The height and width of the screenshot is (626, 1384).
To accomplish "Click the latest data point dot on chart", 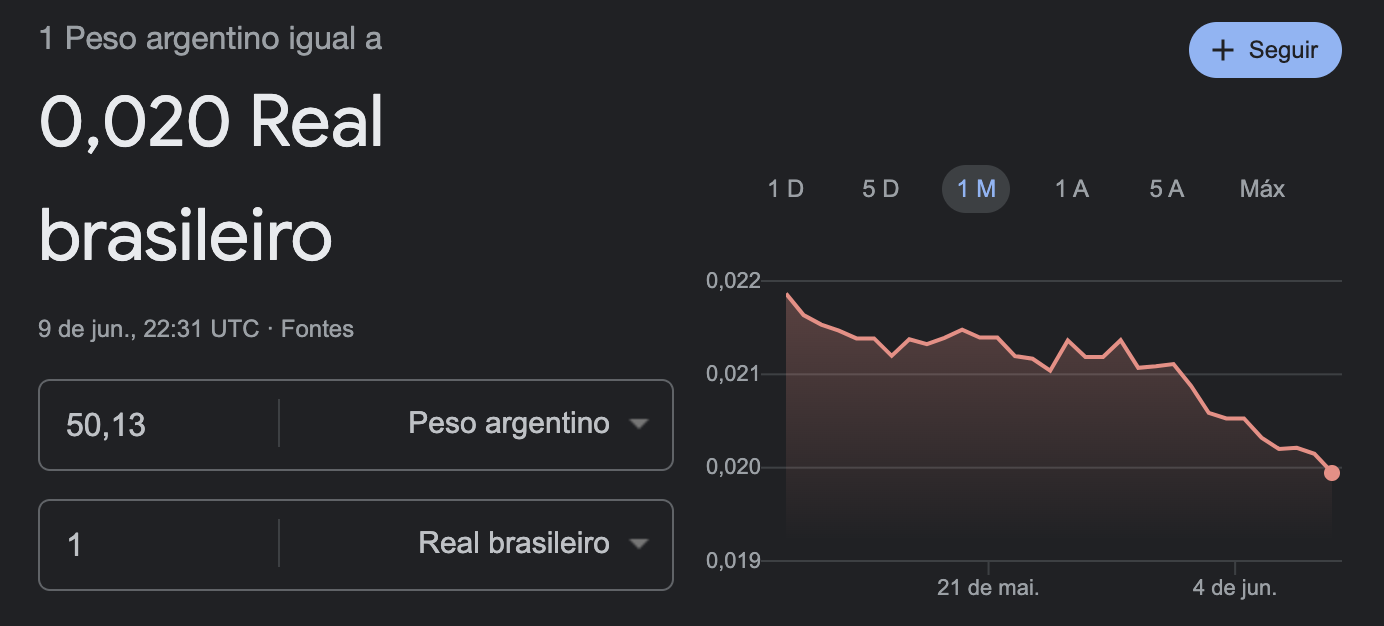I will 1332,473.
